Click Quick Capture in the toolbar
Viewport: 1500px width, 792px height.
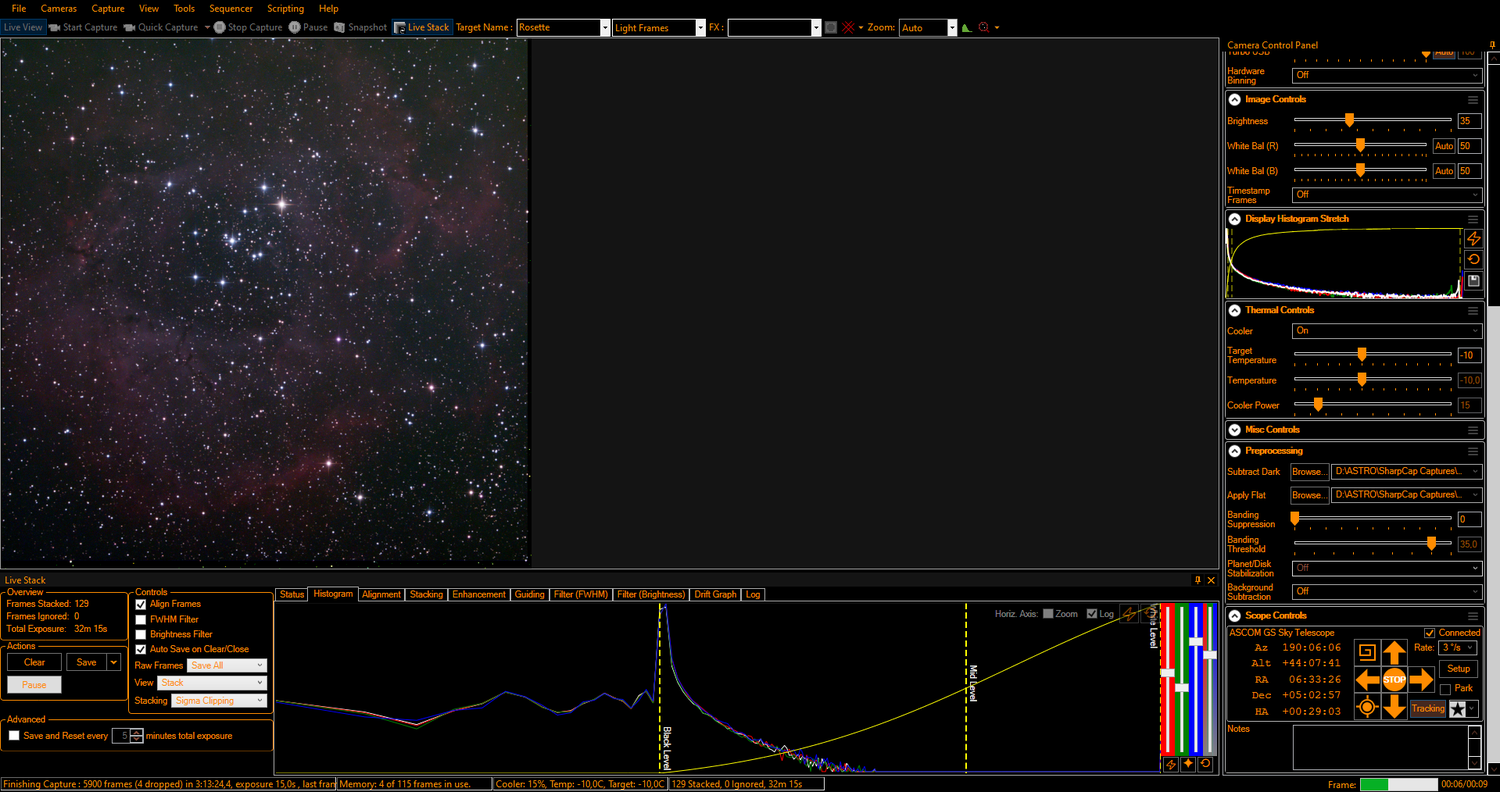click(x=160, y=28)
